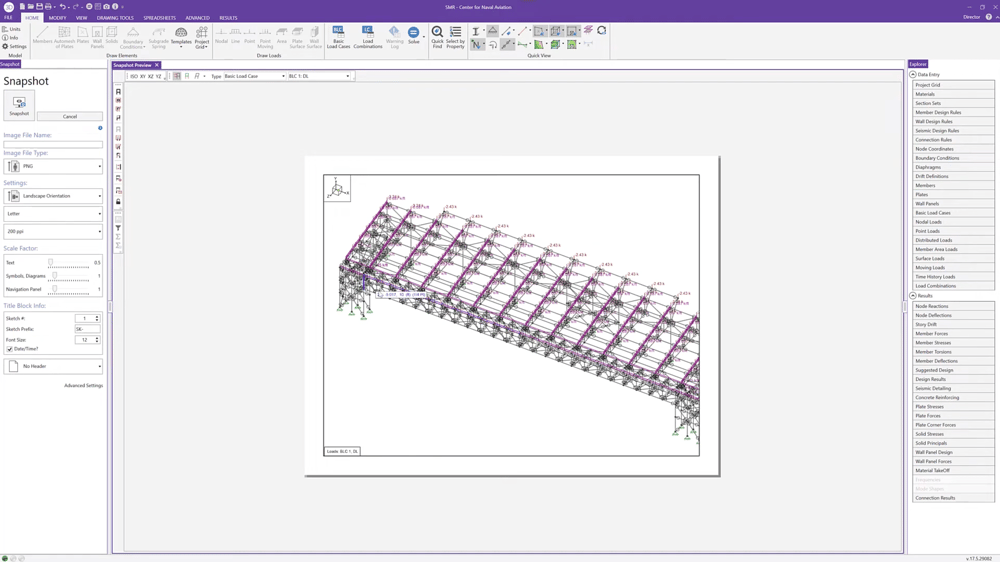Expand the 200 ppi resolution dropdown
The image size is (1000, 562).
pyautogui.click(x=53, y=231)
